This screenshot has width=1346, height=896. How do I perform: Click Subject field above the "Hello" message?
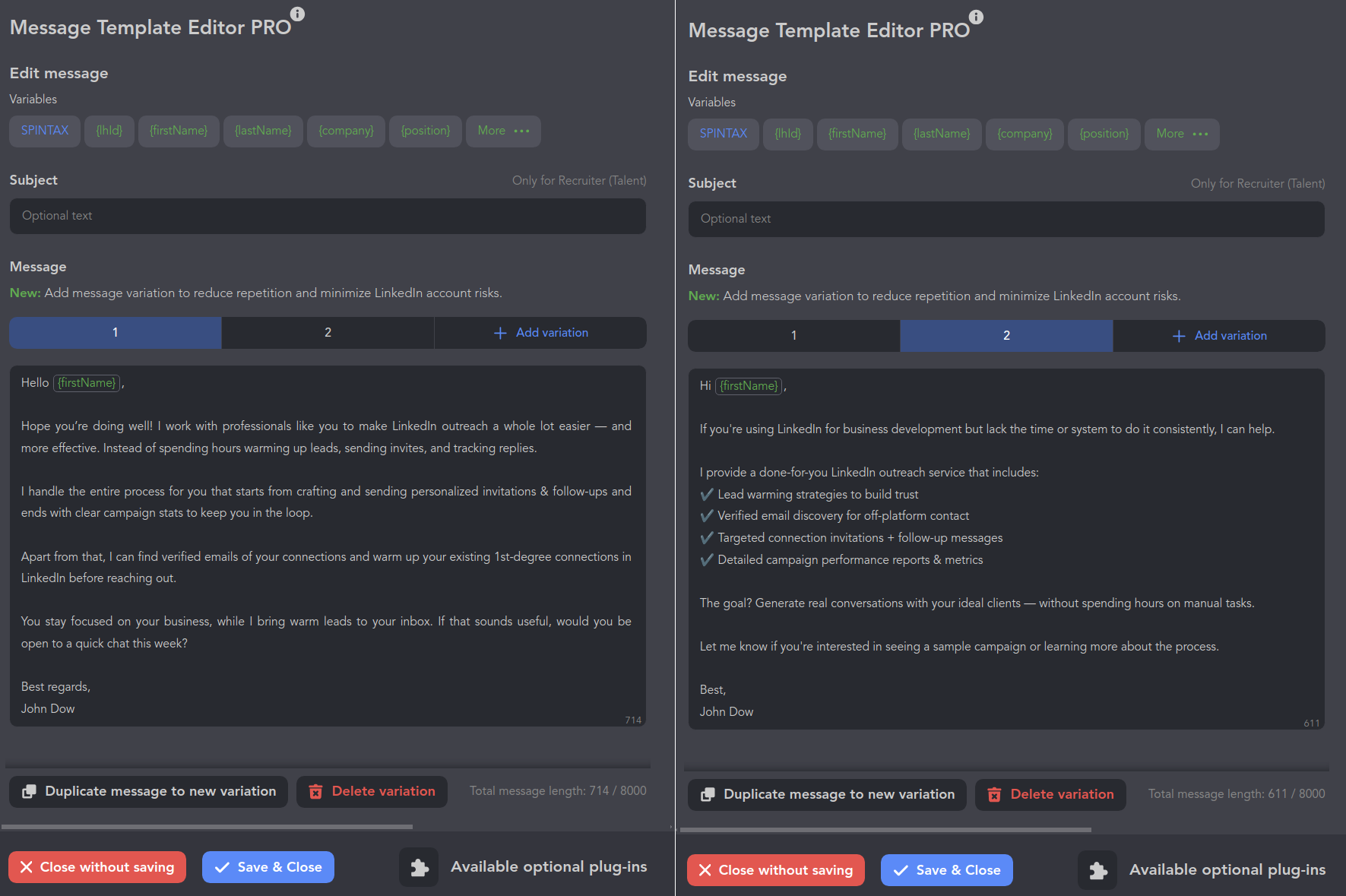coord(328,216)
